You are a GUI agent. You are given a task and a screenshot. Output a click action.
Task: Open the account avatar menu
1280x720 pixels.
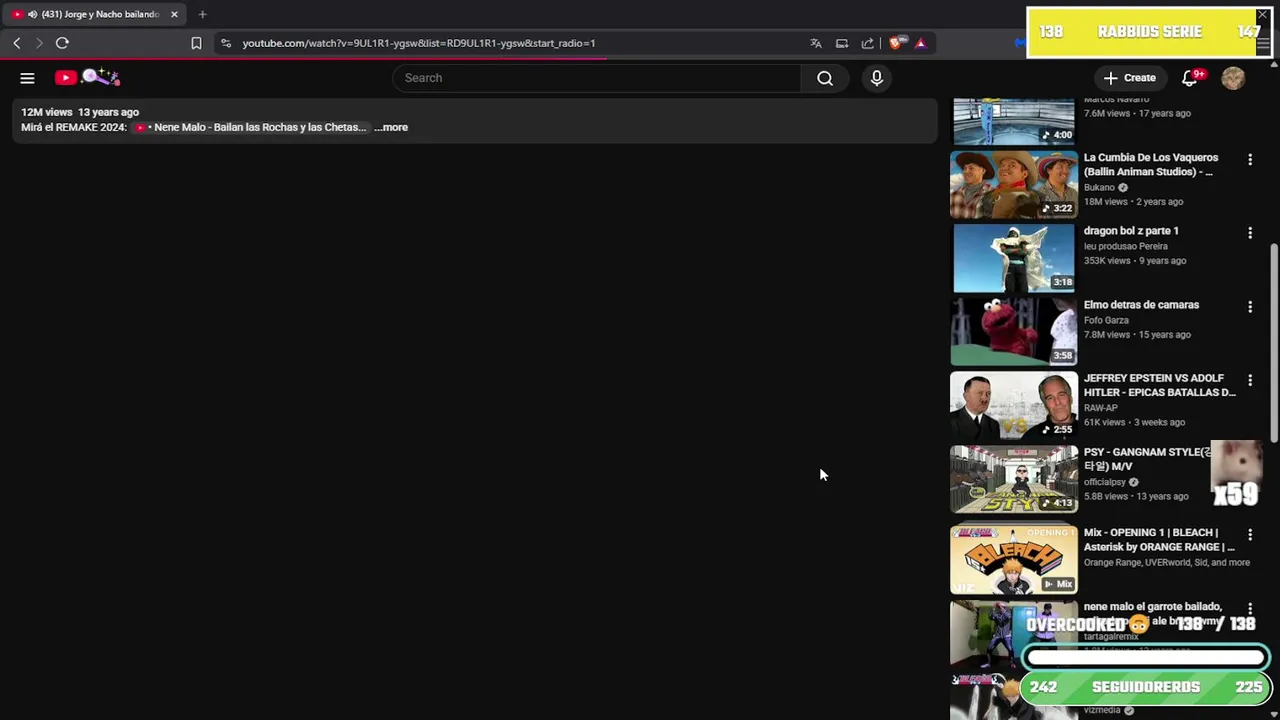pos(1233,78)
